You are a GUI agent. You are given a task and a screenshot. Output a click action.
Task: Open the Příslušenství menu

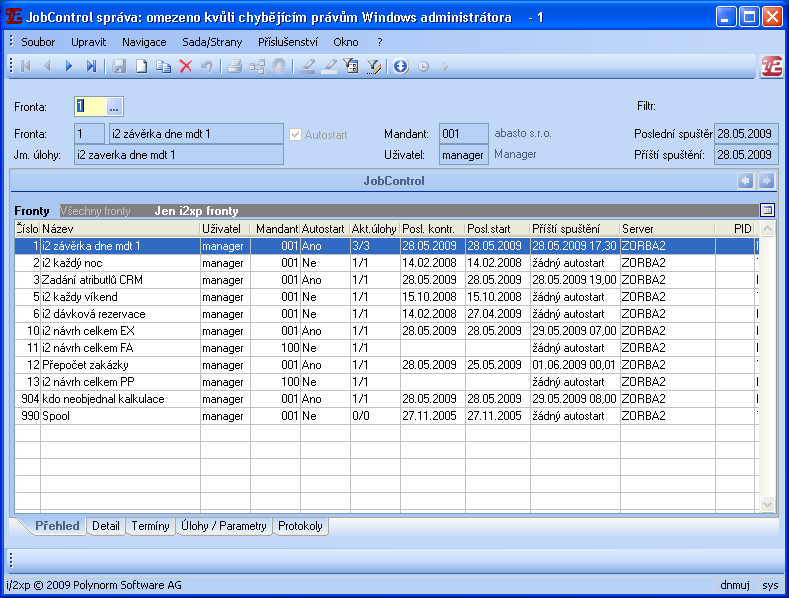[288, 42]
